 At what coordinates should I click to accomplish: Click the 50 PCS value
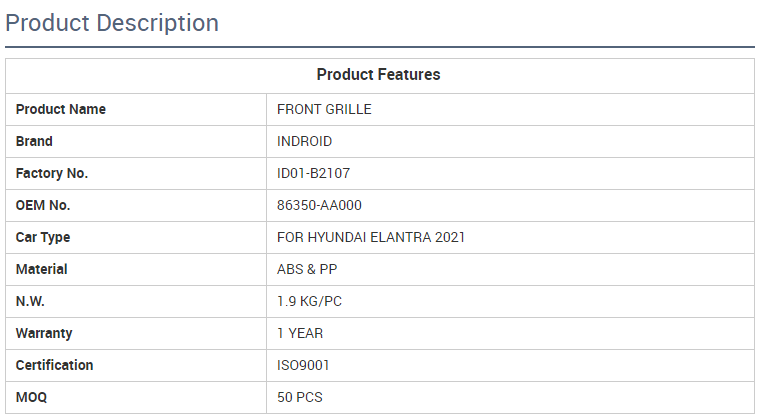[x=300, y=397]
